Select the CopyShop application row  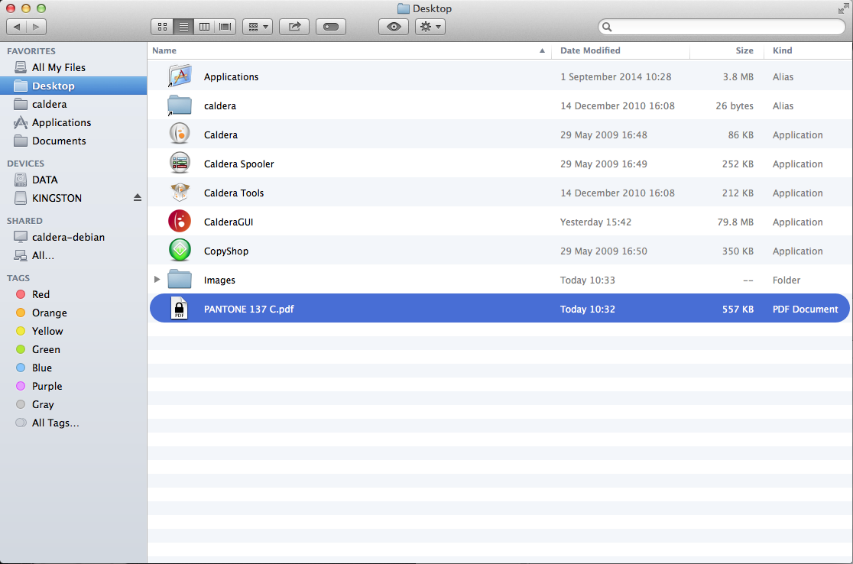click(226, 251)
